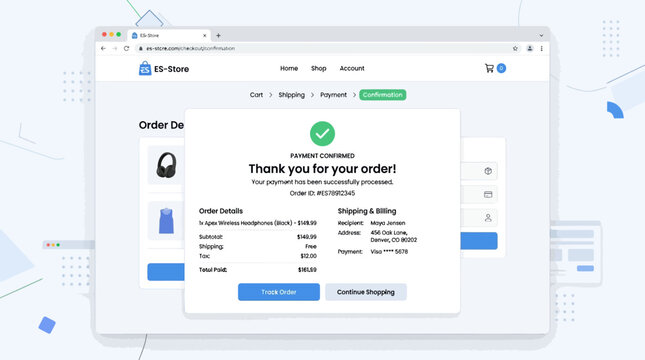Bookmark page with the star icon
Screen dimensions: 645x360
tap(515, 49)
